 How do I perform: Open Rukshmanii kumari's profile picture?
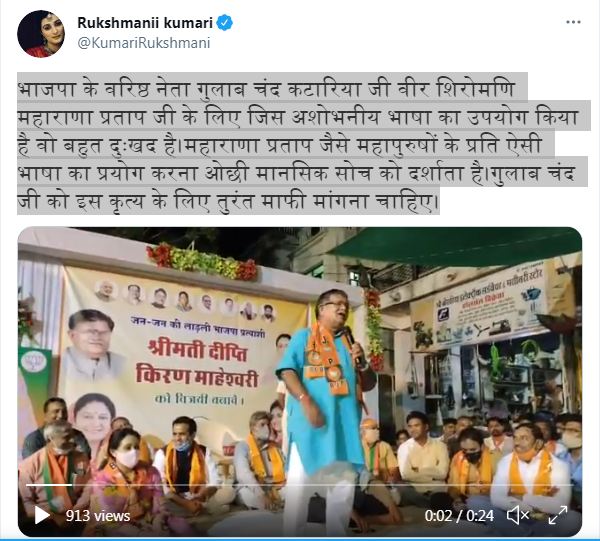pyautogui.click(x=41, y=34)
